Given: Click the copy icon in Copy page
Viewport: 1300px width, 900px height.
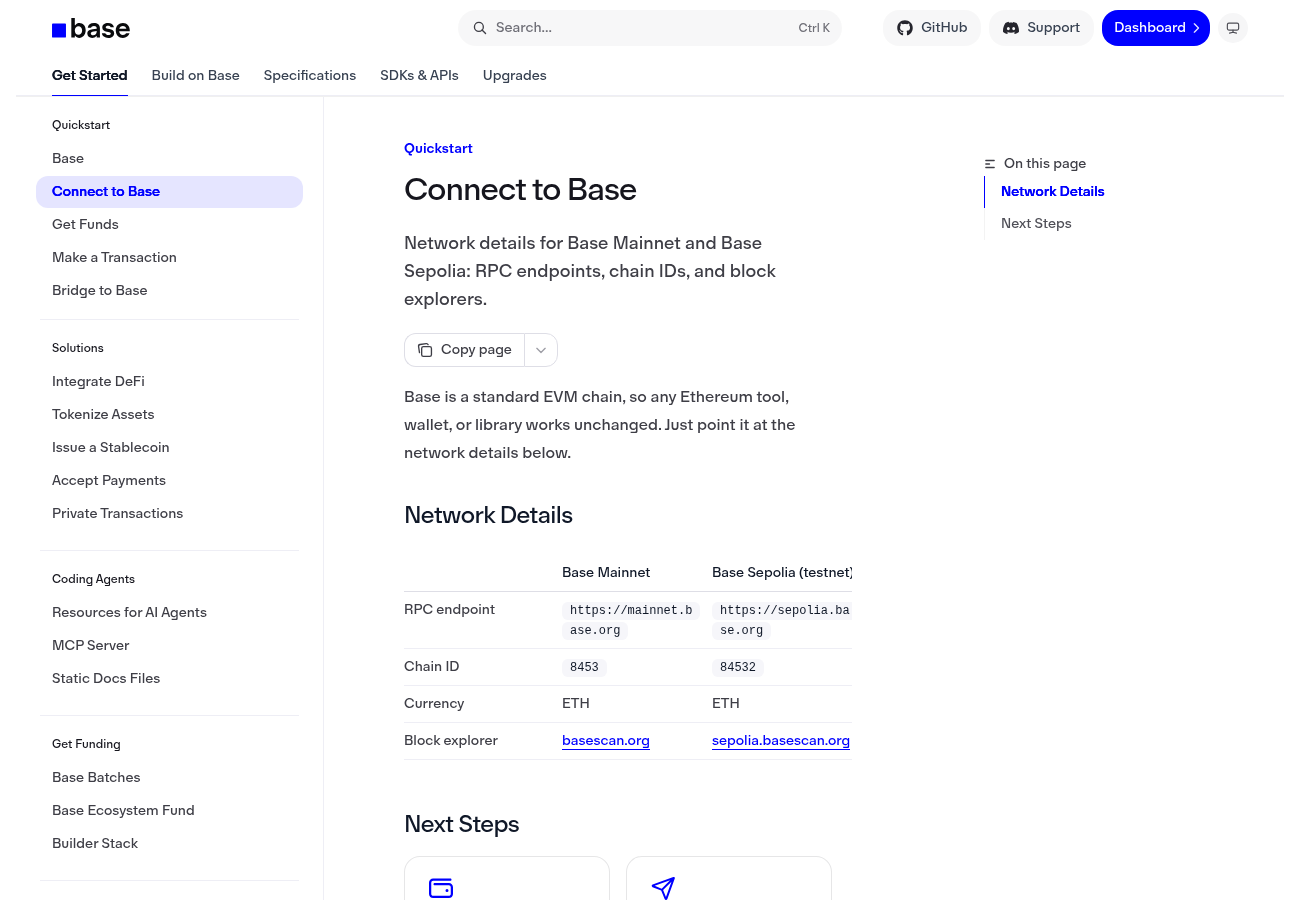Looking at the screenshot, I should (x=425, y=350).
